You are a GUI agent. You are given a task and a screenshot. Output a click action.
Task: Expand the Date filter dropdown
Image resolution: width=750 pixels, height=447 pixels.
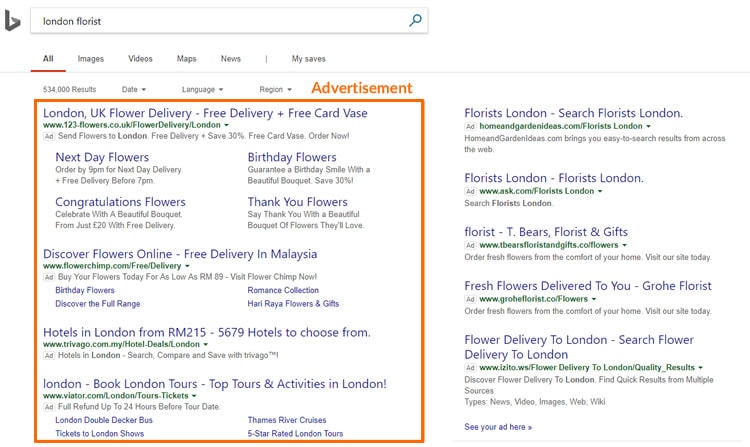(x=134, y=89)
